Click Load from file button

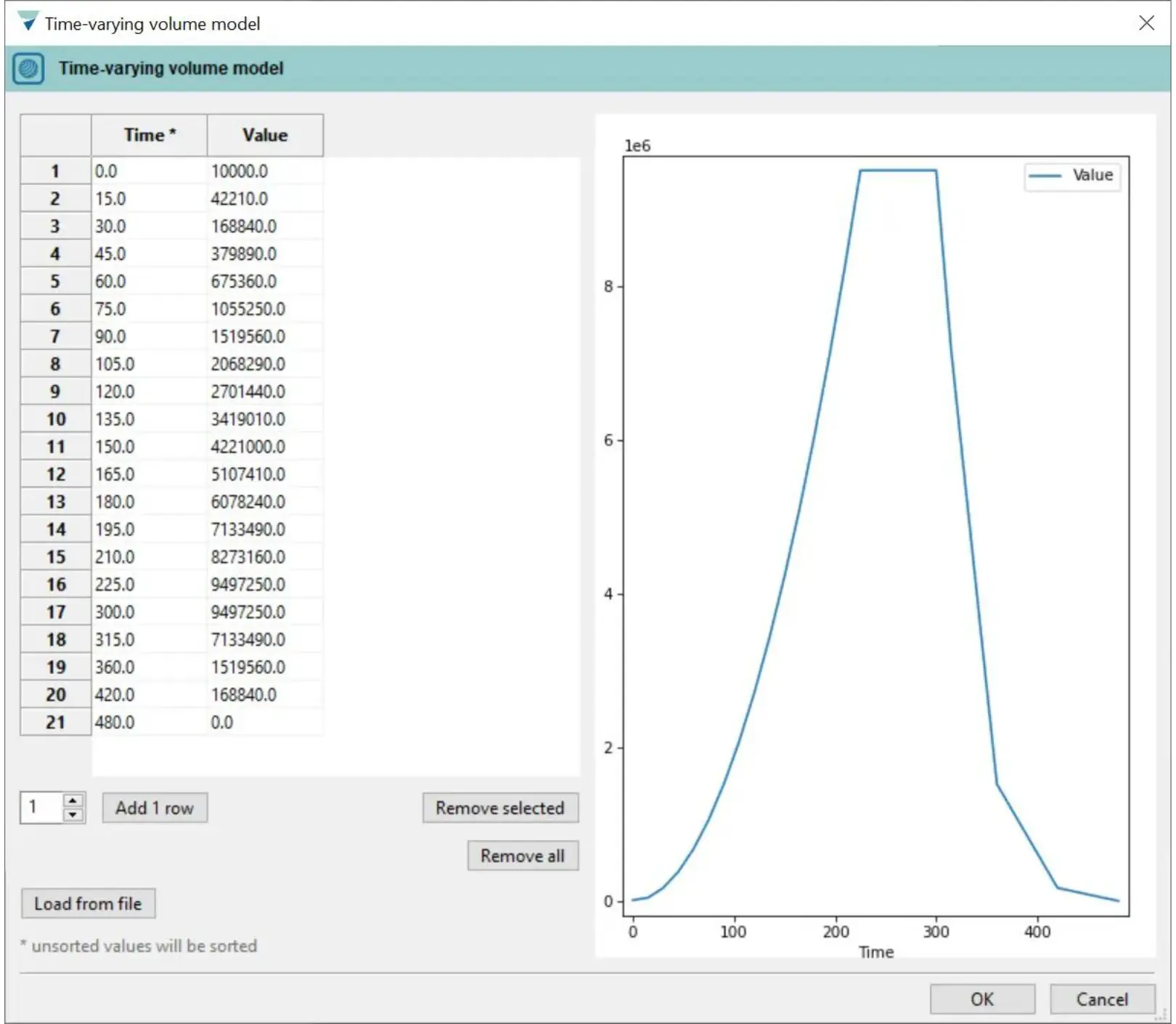tap(88, 903)
